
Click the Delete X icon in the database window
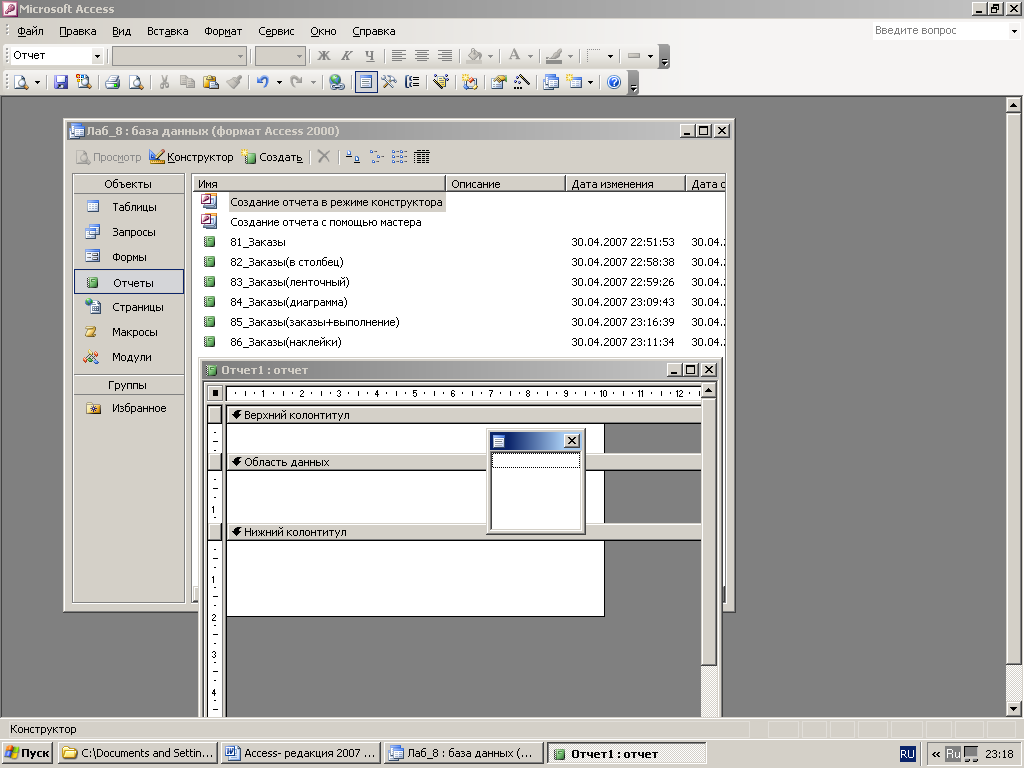323,157
